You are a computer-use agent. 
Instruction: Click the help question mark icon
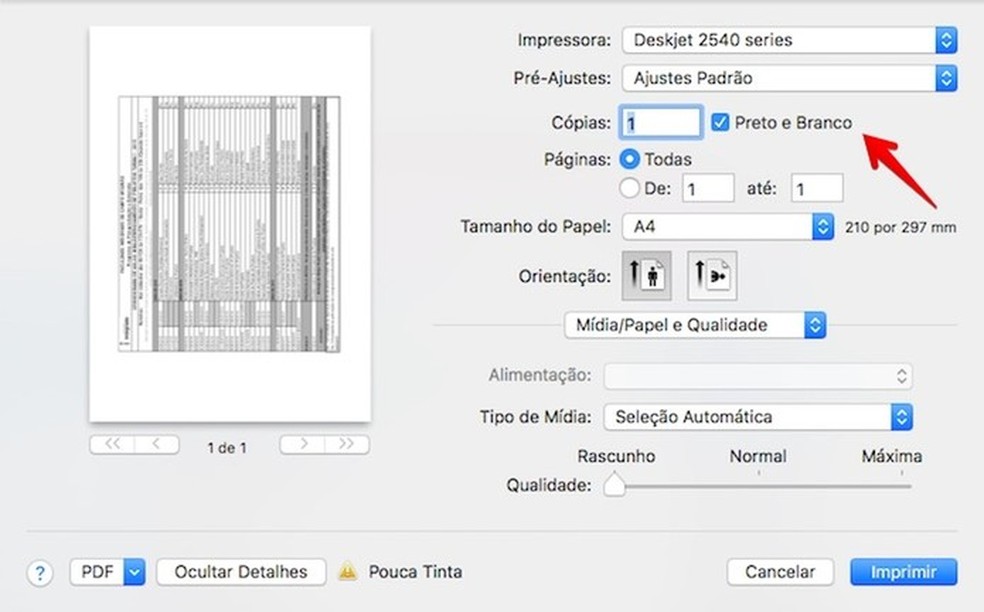(39, 573)
